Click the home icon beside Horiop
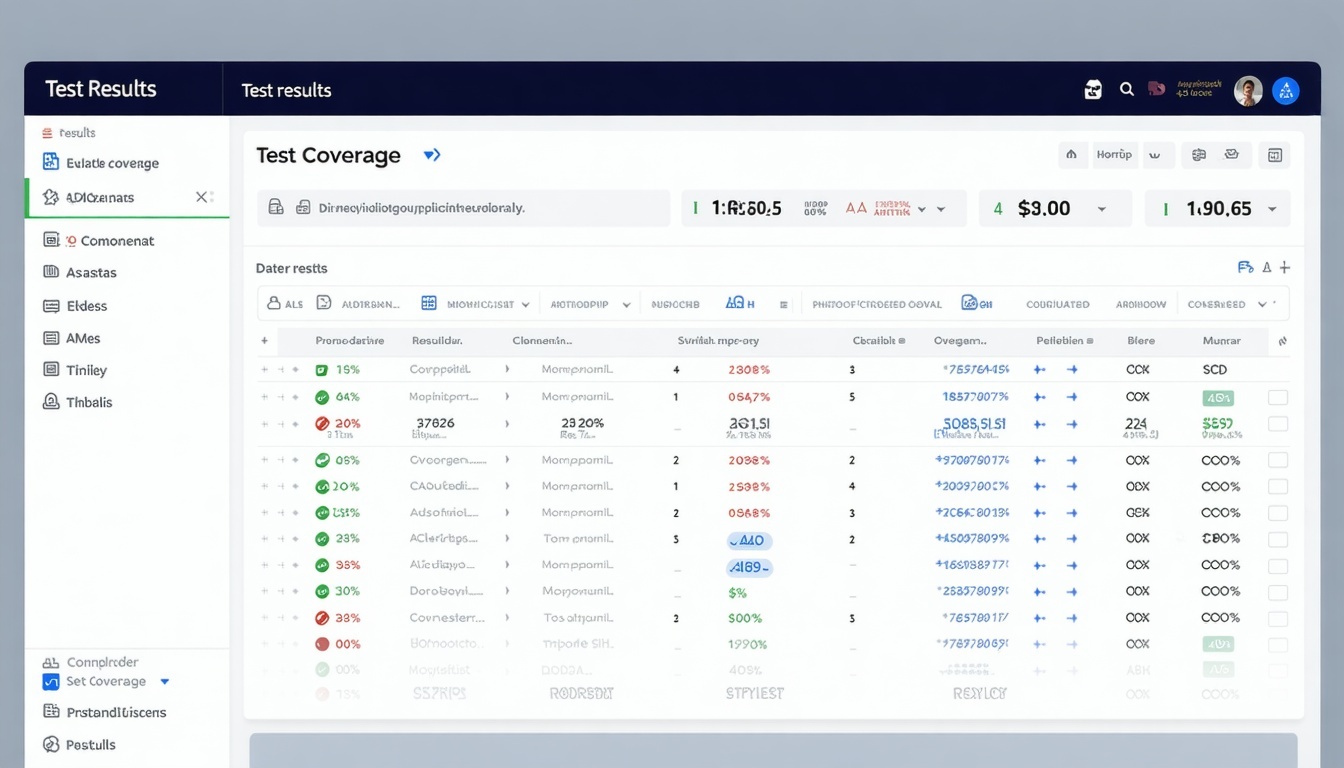The width and height of the screenshot is (1344, 768). [1071, 155]
